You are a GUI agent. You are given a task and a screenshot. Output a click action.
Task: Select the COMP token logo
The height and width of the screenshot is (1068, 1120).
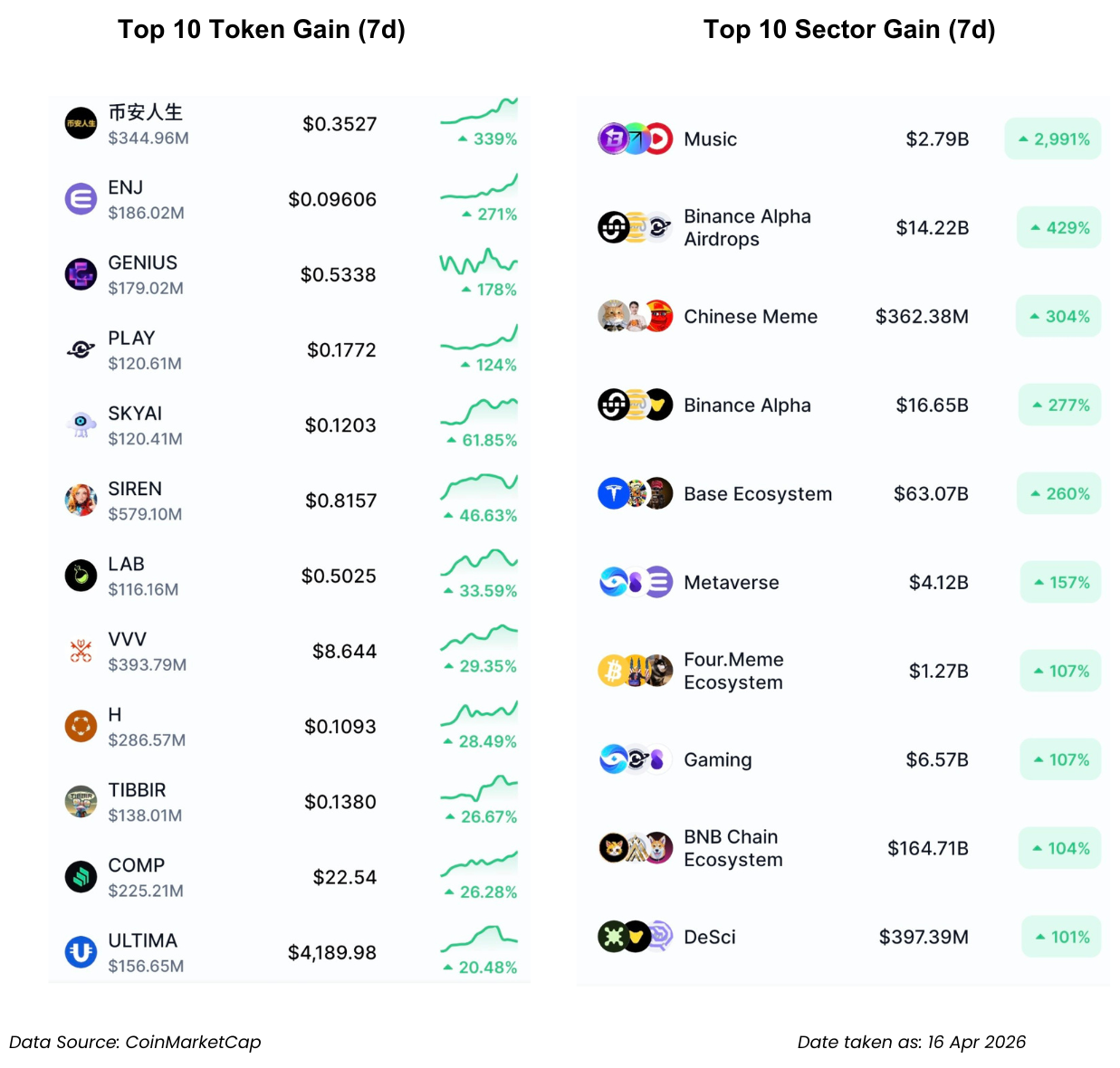81,876
